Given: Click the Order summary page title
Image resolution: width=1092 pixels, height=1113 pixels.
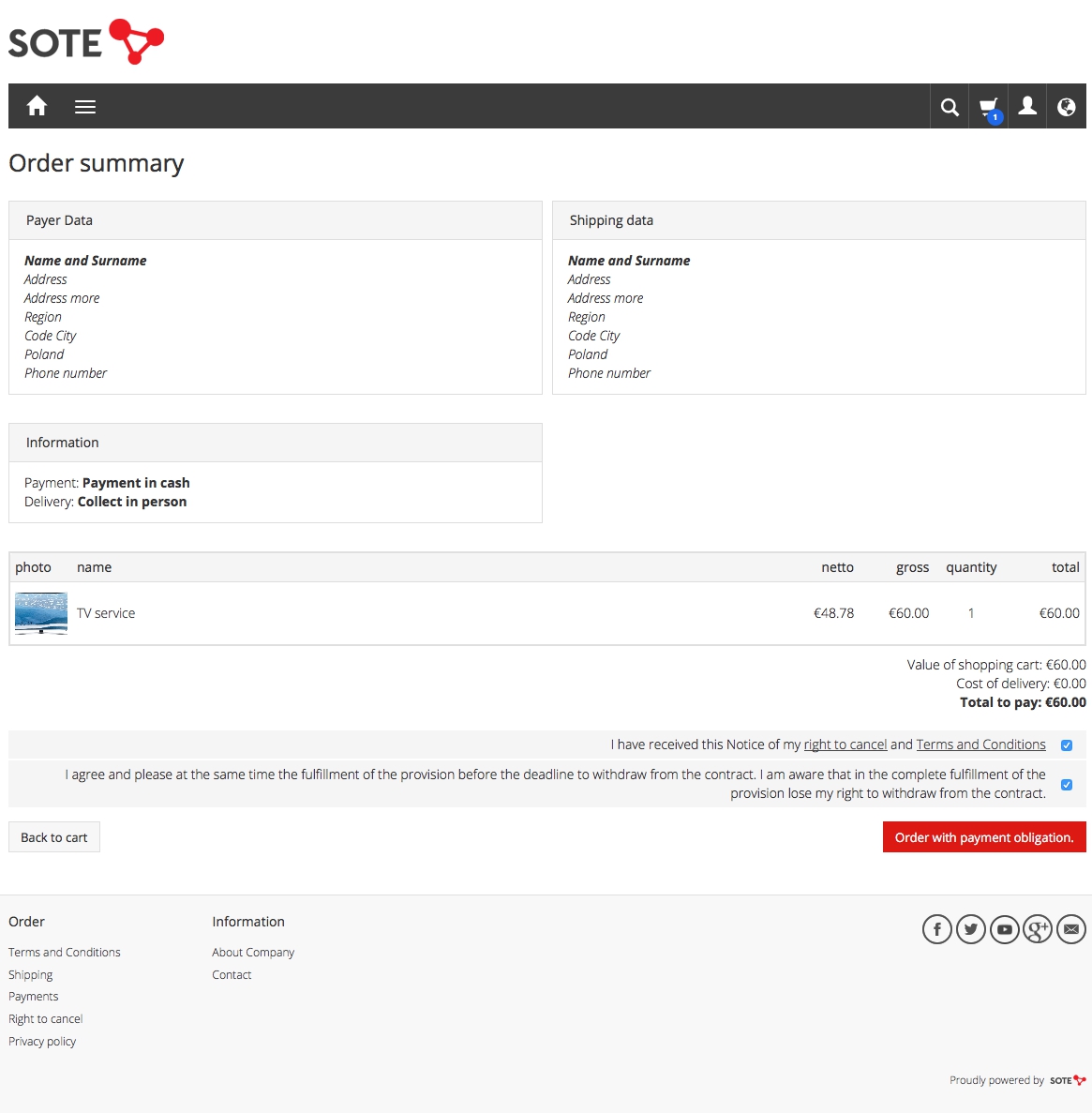Looking at the screenshot, I should [97, 163].
